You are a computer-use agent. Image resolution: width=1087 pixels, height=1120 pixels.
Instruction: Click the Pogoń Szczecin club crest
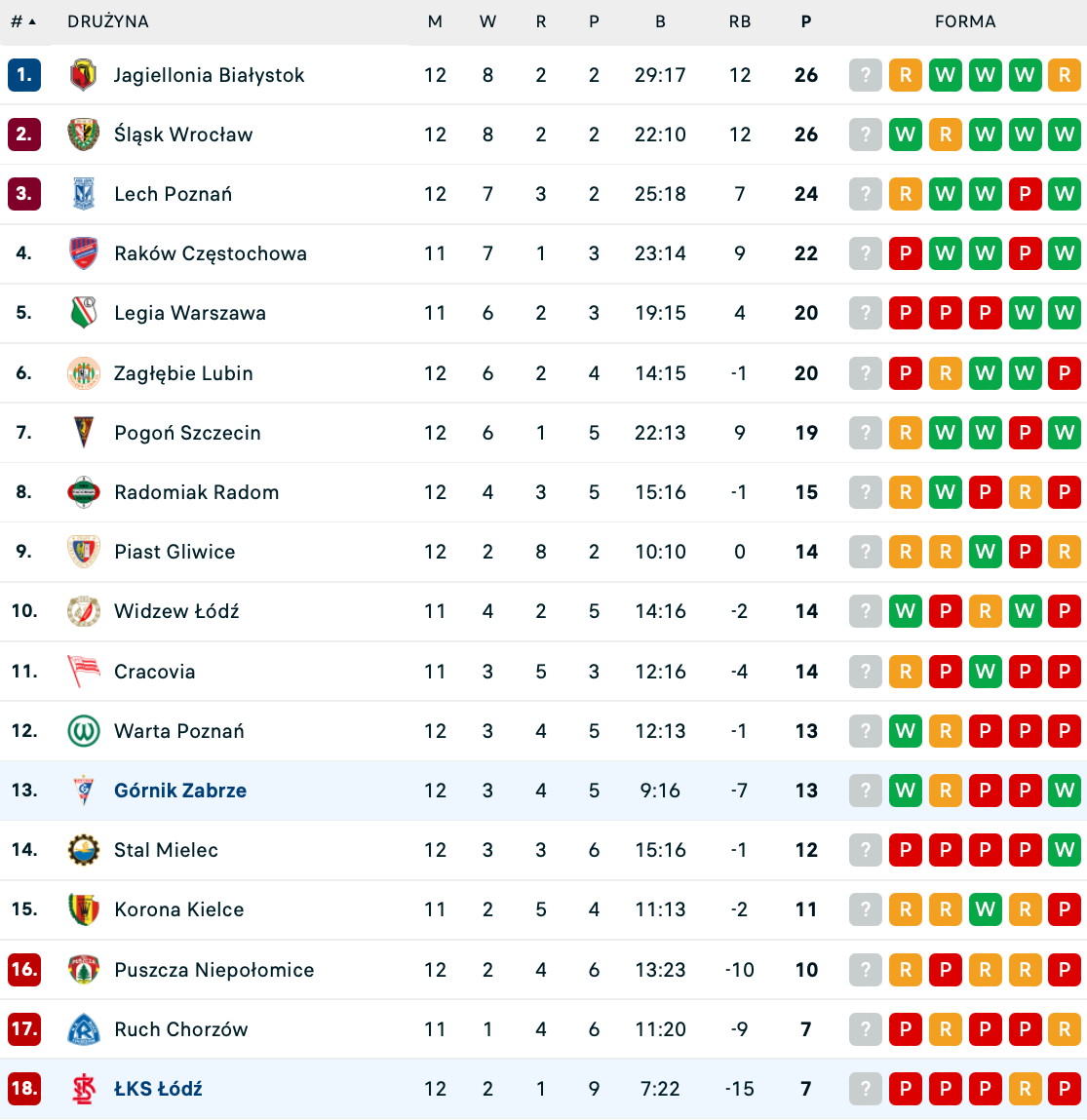84,432
